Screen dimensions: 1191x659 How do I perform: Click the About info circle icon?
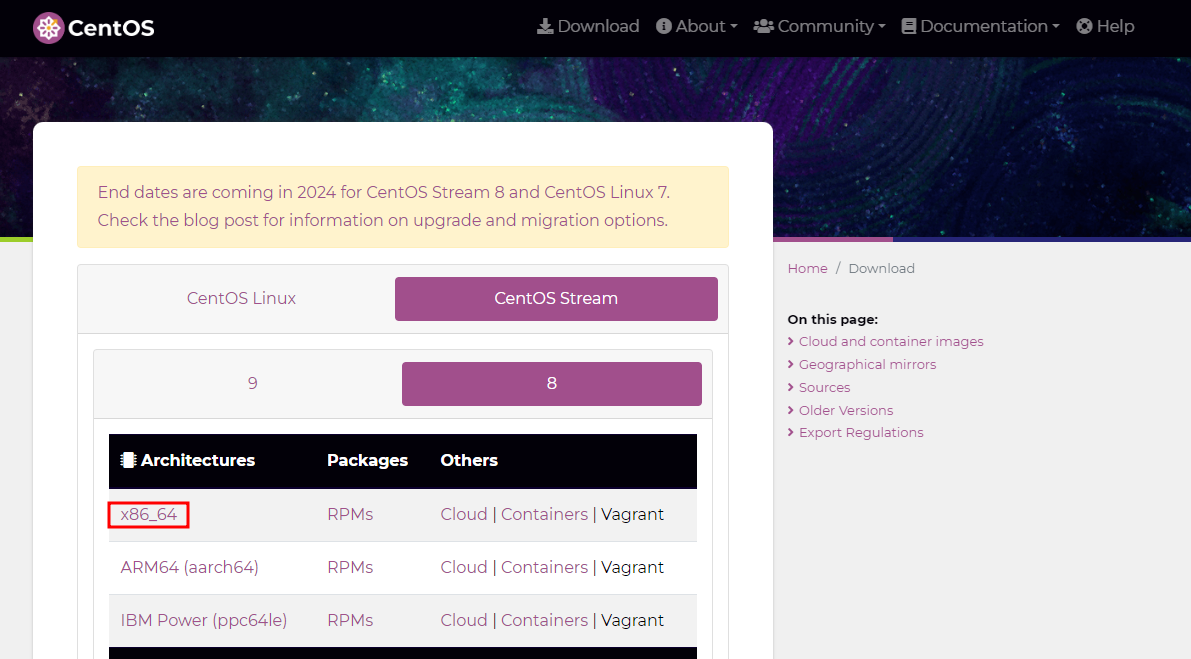(x=664, y=27)
